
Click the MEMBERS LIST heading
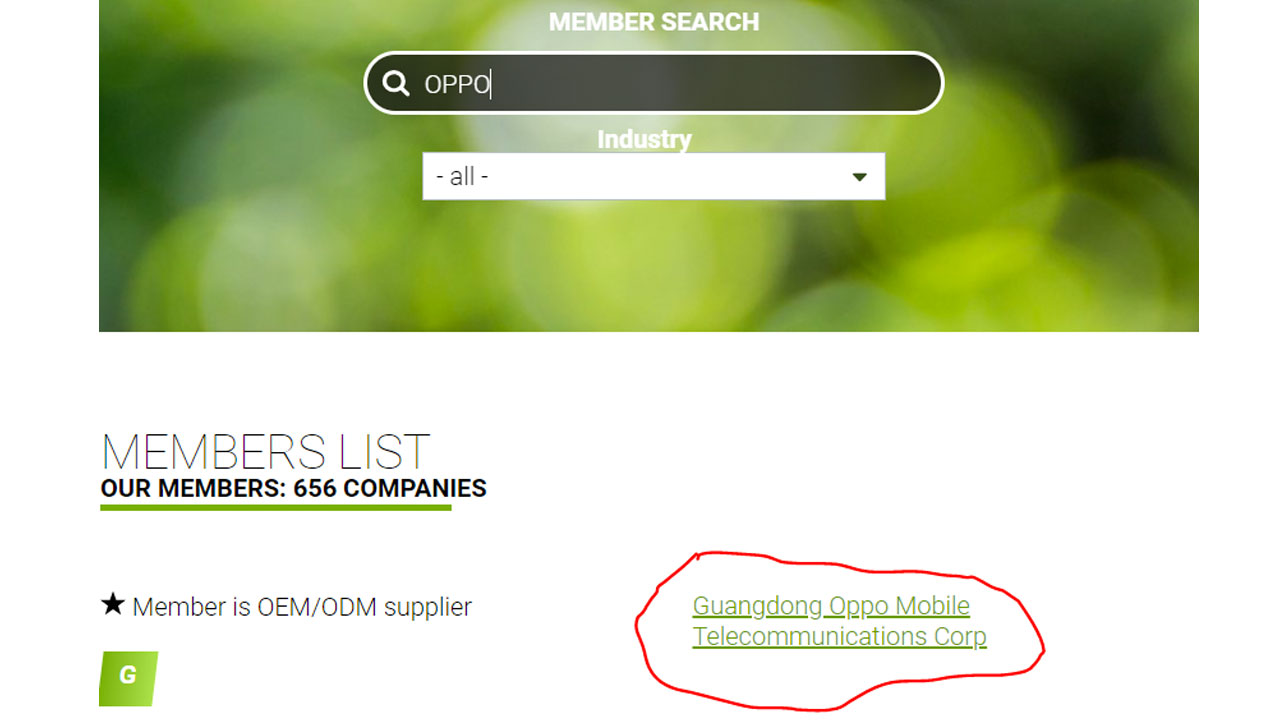[x=265, y=453]
